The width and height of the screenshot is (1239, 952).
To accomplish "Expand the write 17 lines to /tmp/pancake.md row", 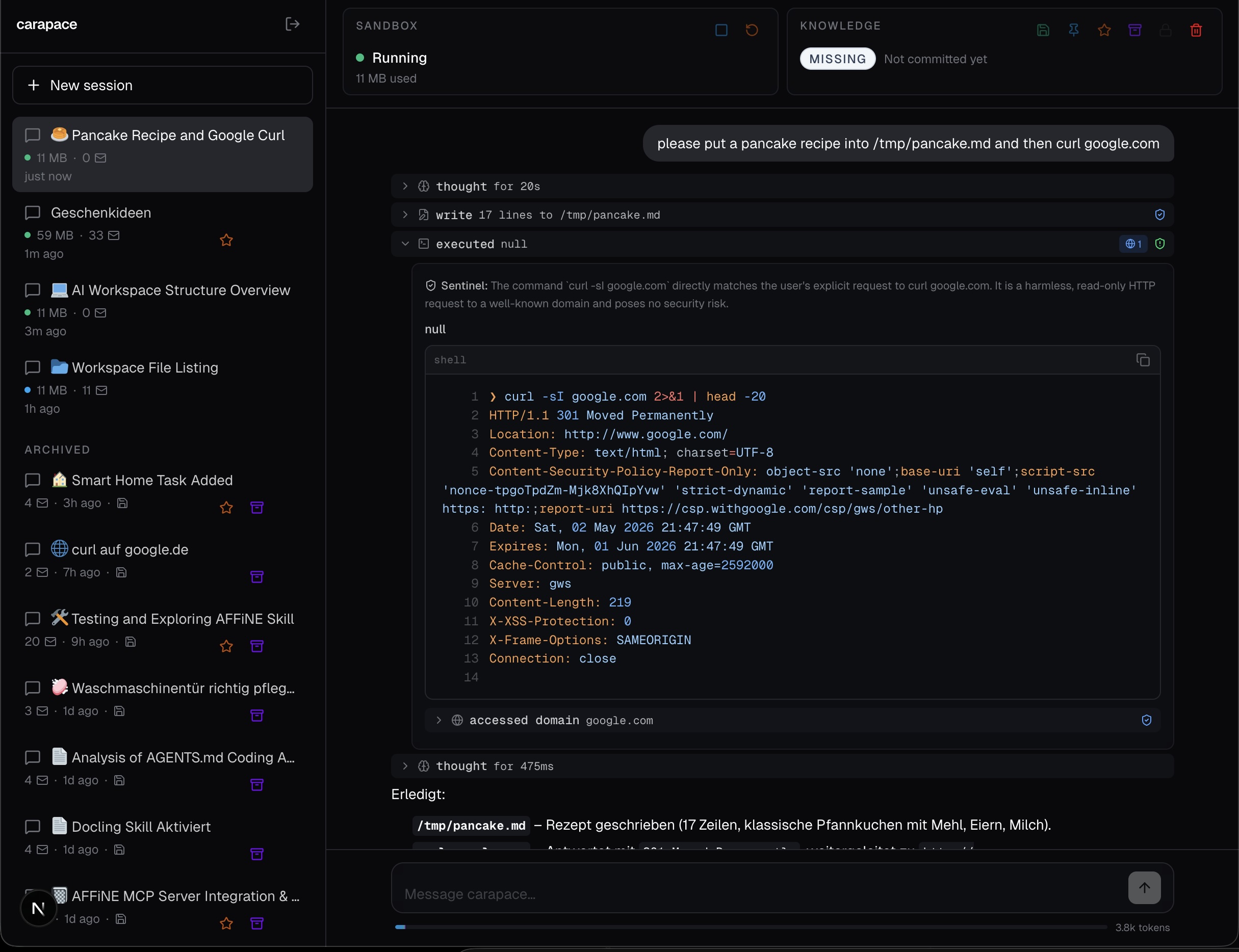I will pyautogui.click(x=782, y=215).
